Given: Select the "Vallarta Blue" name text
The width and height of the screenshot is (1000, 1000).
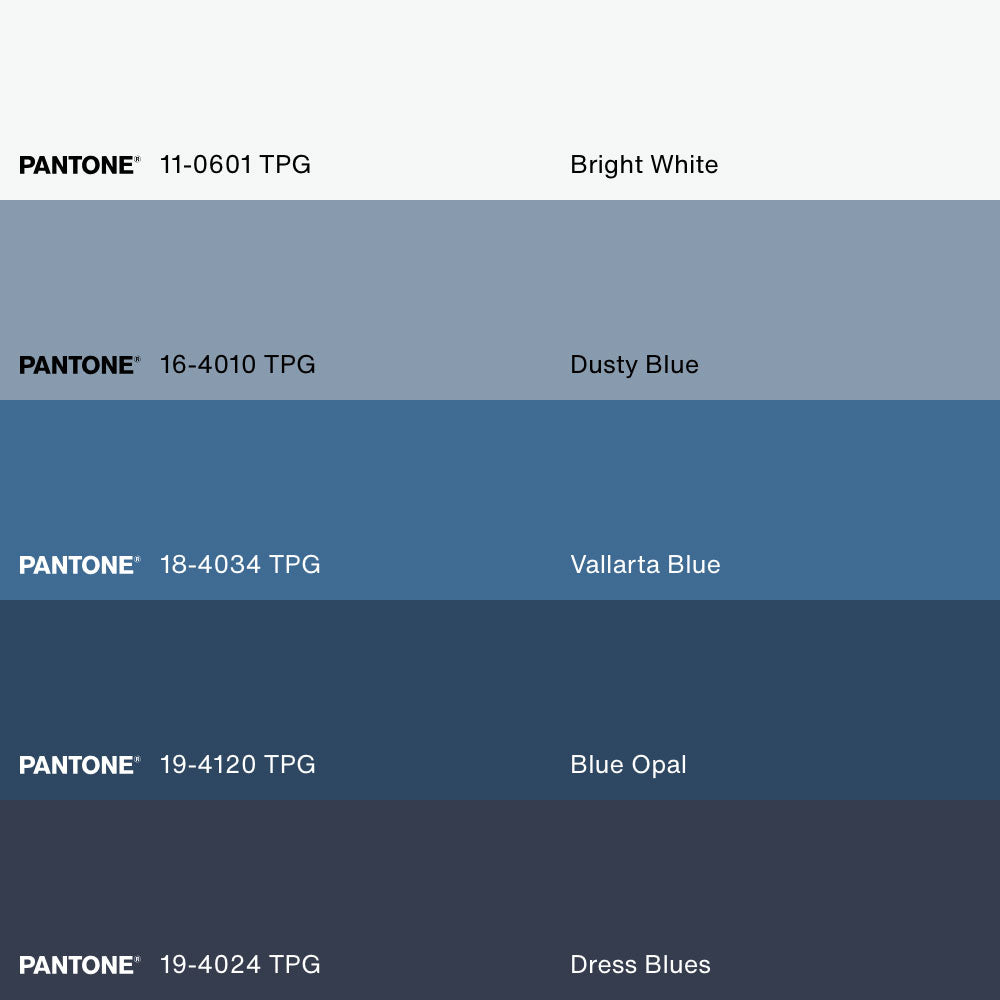Looking at the screenshot, I should [x=645, y=565].
